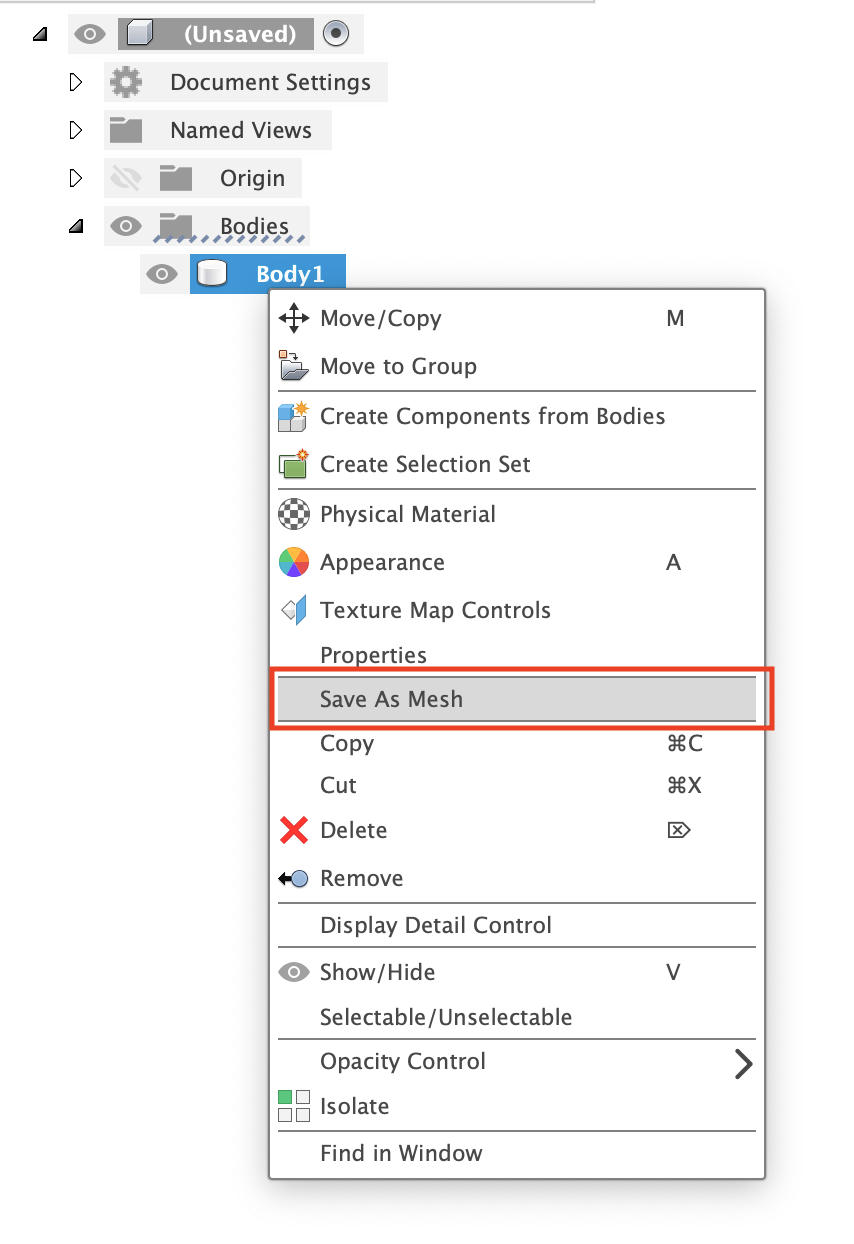Select the Physical Material checkered sphere icon

295,514
